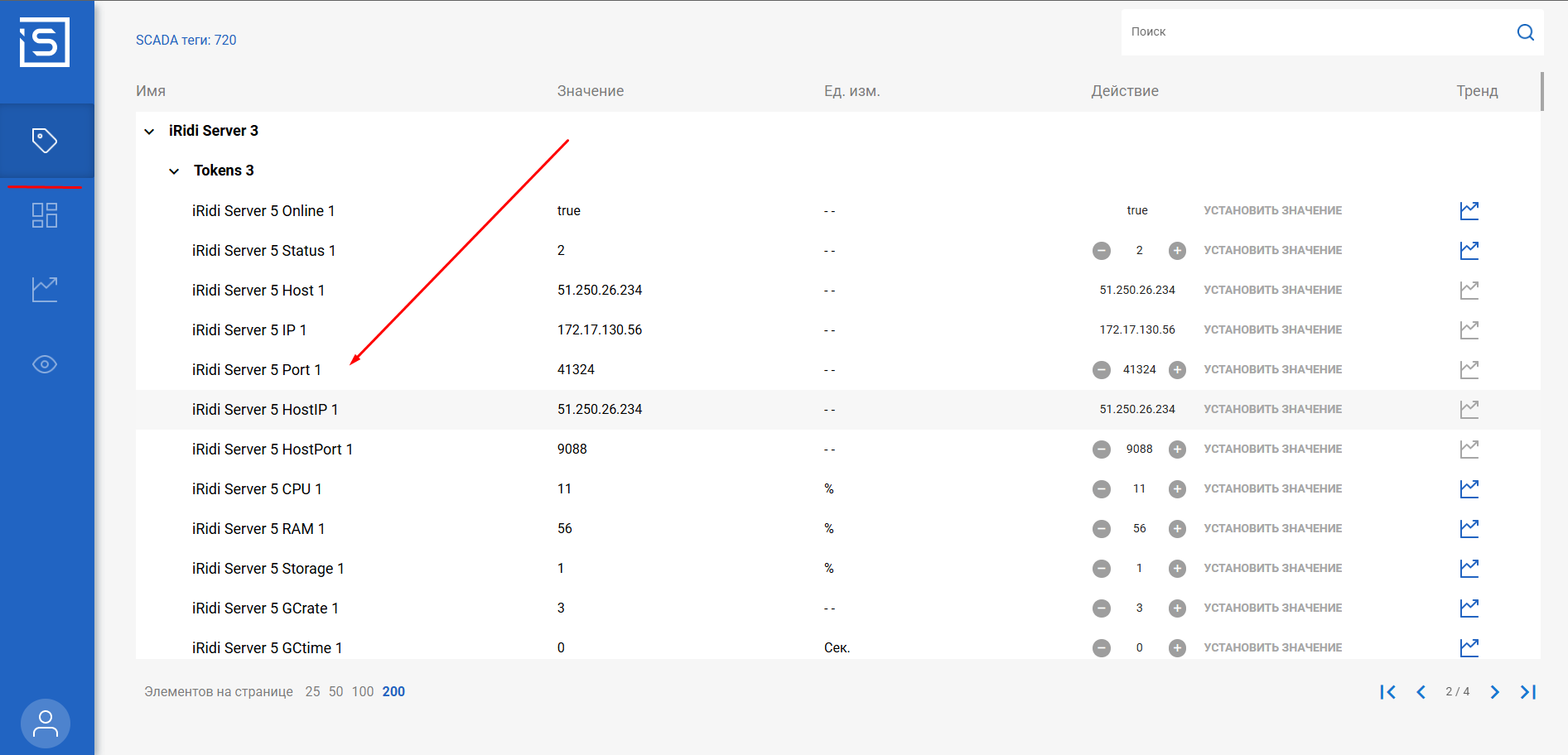This screenshot has width=1568, height=755.
Task: Increment iRidi Server 5 HostPort 1 value
Action: point(1177,450)
